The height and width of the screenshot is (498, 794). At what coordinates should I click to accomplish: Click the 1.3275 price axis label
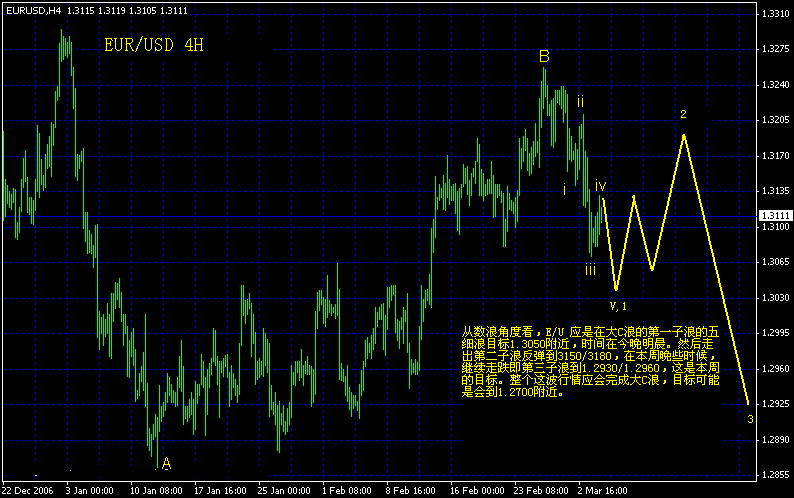click(775, 49)
